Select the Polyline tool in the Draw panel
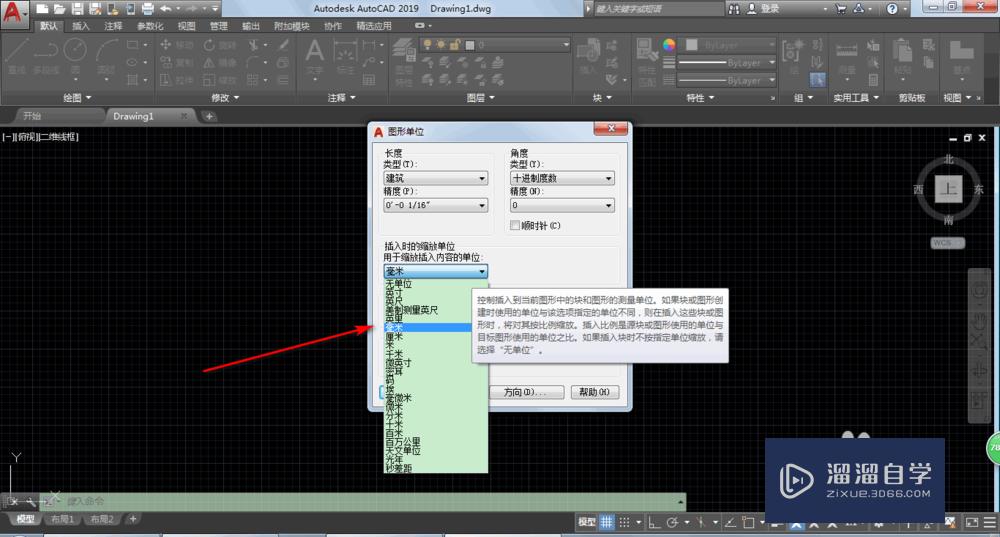This screenshot has width=1000, height=537. (46, 56)
